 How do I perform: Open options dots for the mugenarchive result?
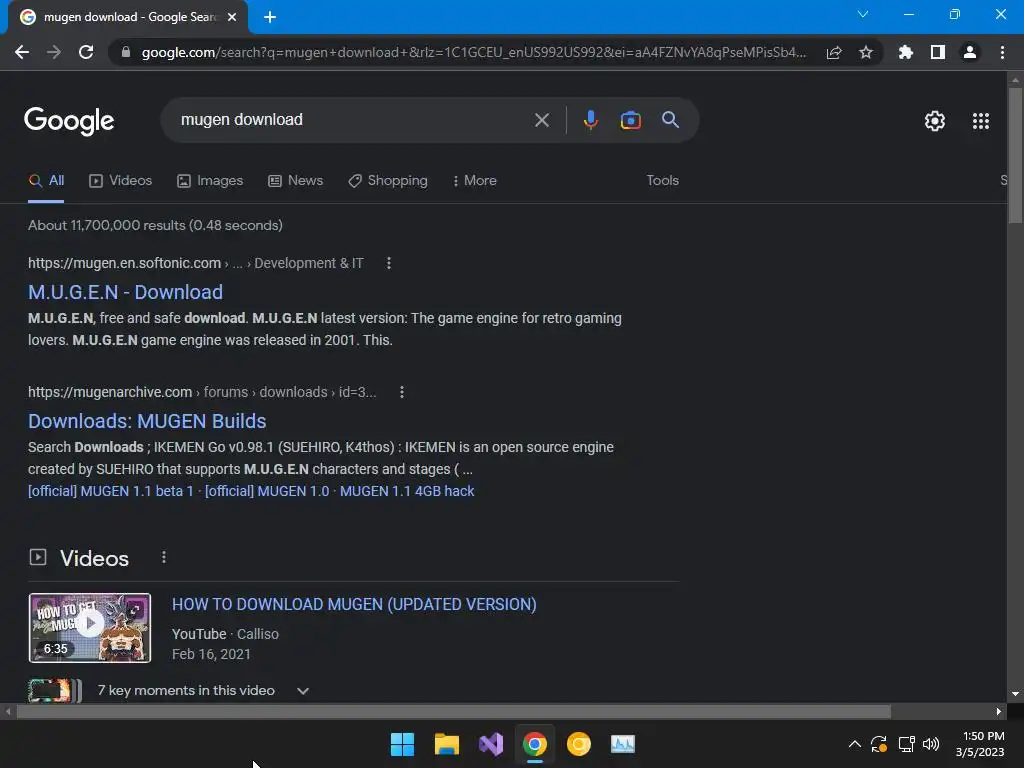(402, 392)
